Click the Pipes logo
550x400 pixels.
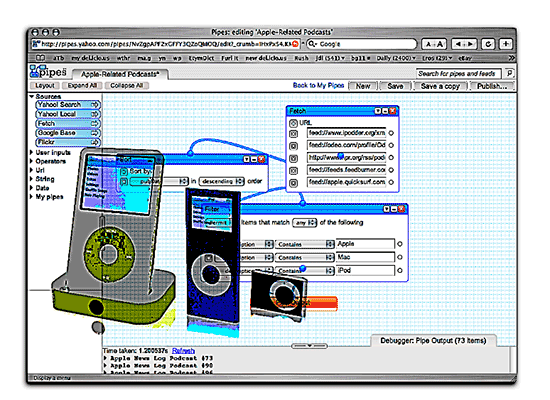click(48, 71)
